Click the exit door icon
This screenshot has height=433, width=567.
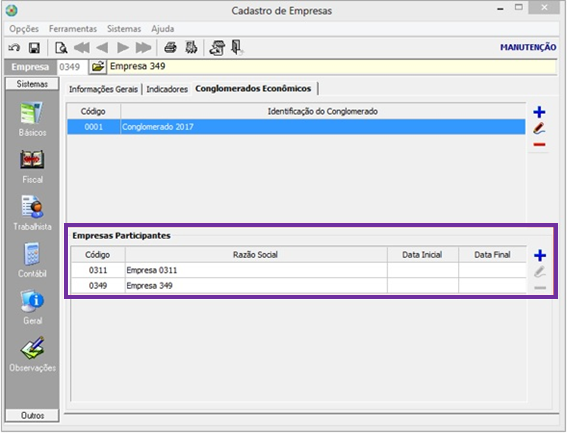point(237,47)
